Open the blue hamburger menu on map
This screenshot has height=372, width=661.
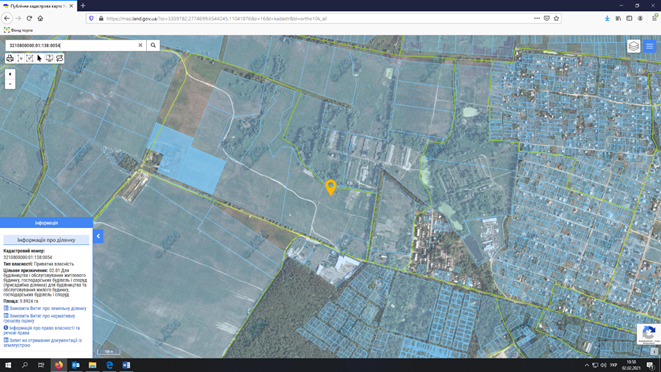(649, 46)
